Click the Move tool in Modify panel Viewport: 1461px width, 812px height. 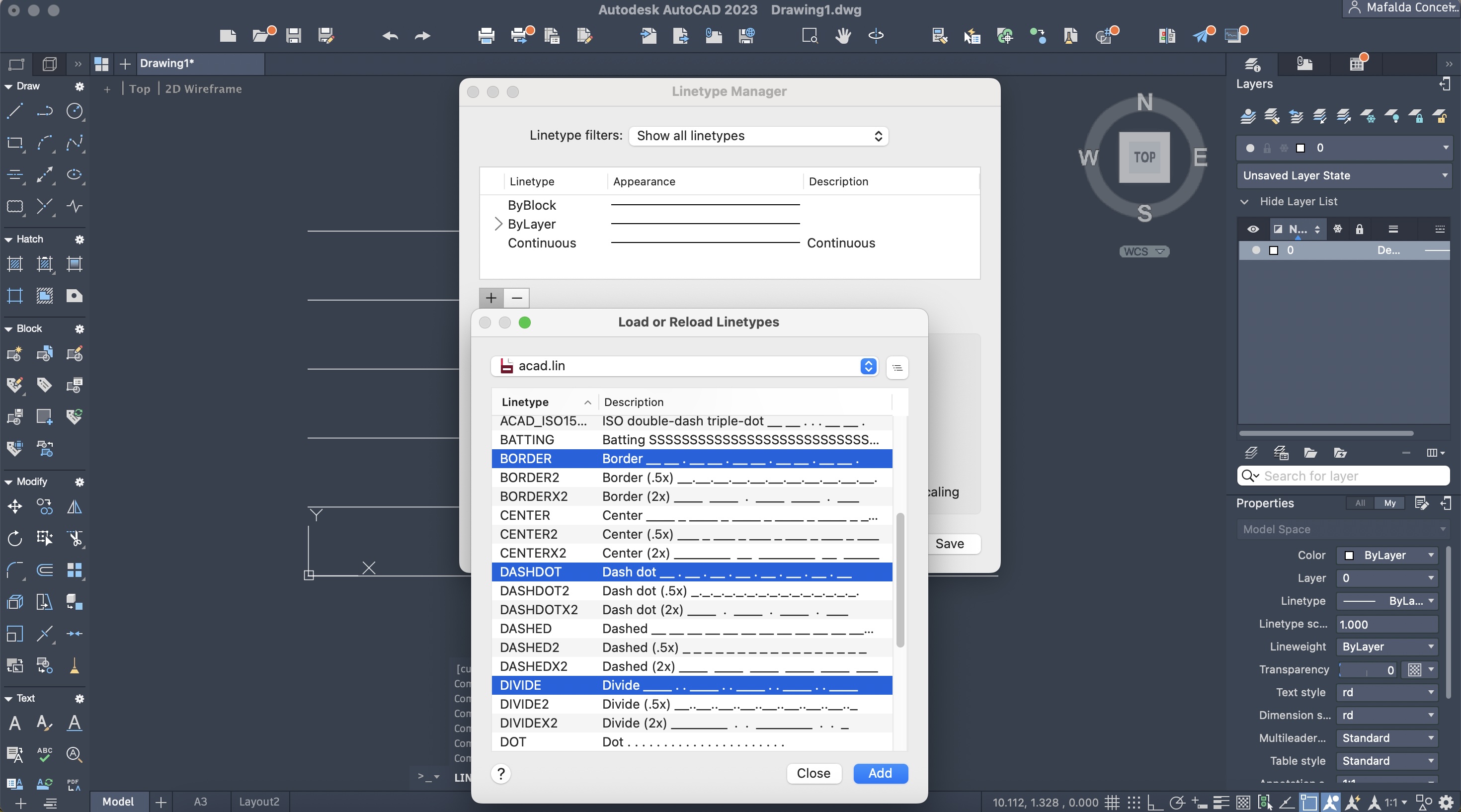coord(15,506)
